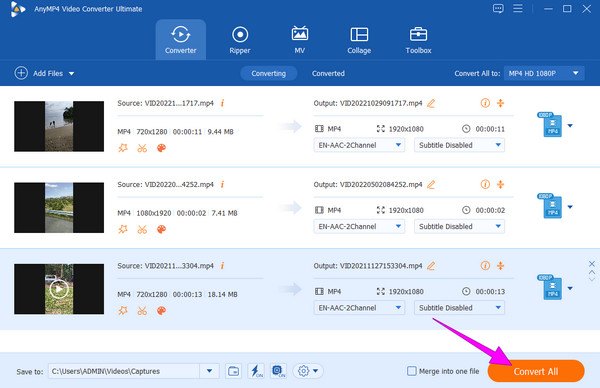Screen dimensions: 600x388
Task: Preview the VID20220...4252.mp4 thumbnail
Action: (59, 207)
